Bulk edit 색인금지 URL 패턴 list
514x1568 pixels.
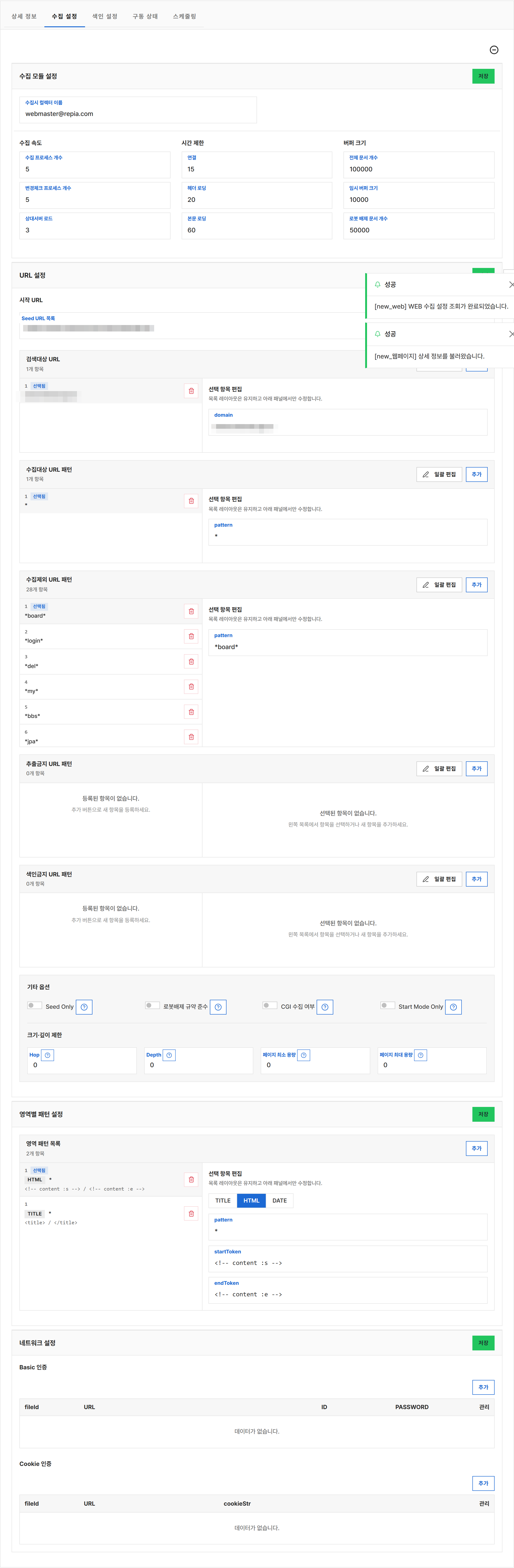click(439, 879)
